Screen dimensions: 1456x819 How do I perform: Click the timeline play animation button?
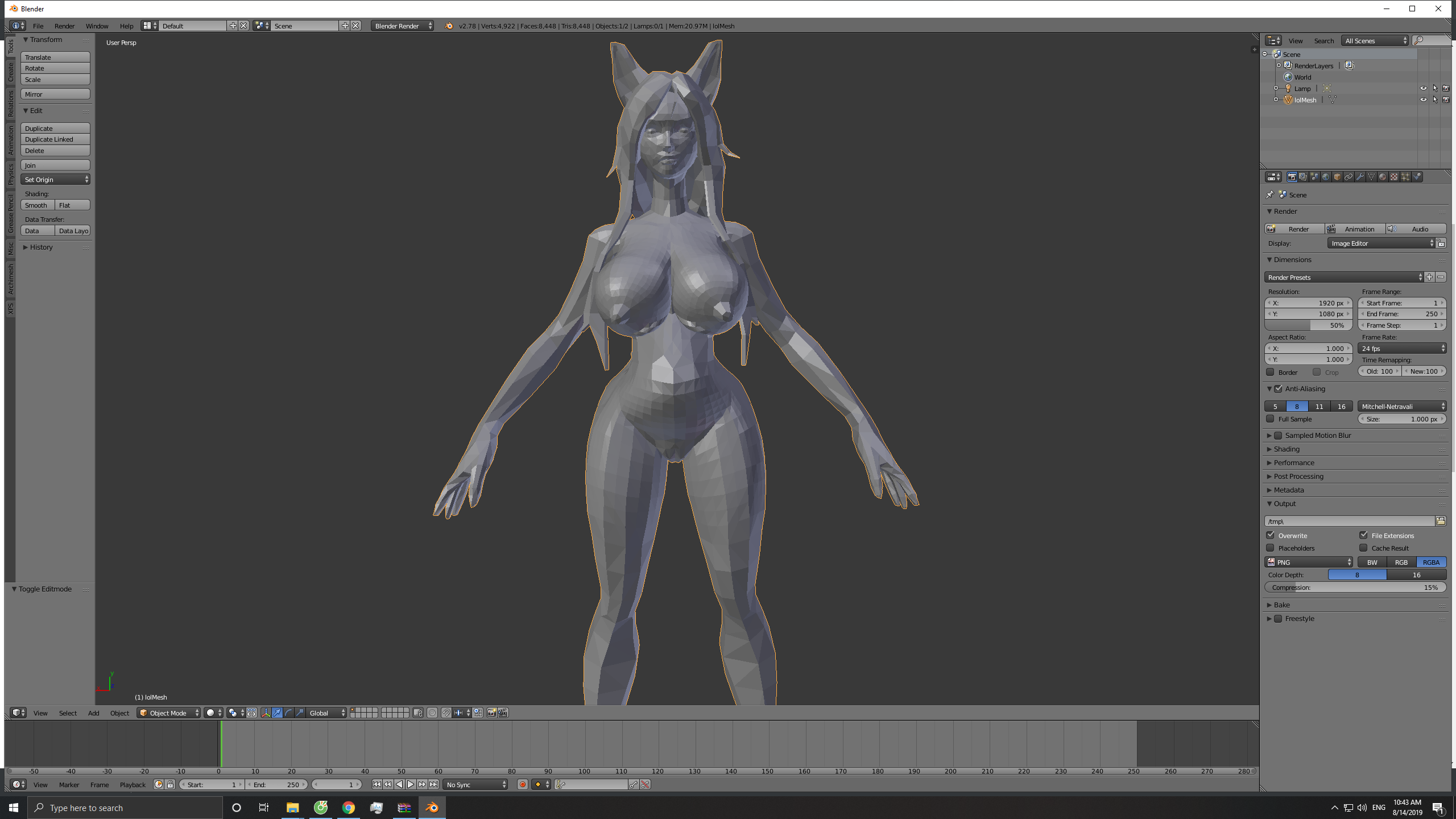411,784
